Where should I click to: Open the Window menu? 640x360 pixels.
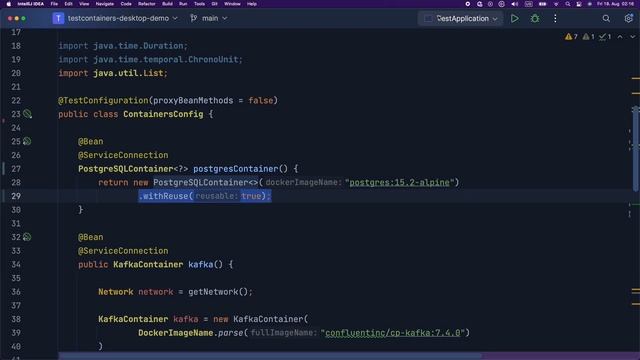click(x=232, y=4)
